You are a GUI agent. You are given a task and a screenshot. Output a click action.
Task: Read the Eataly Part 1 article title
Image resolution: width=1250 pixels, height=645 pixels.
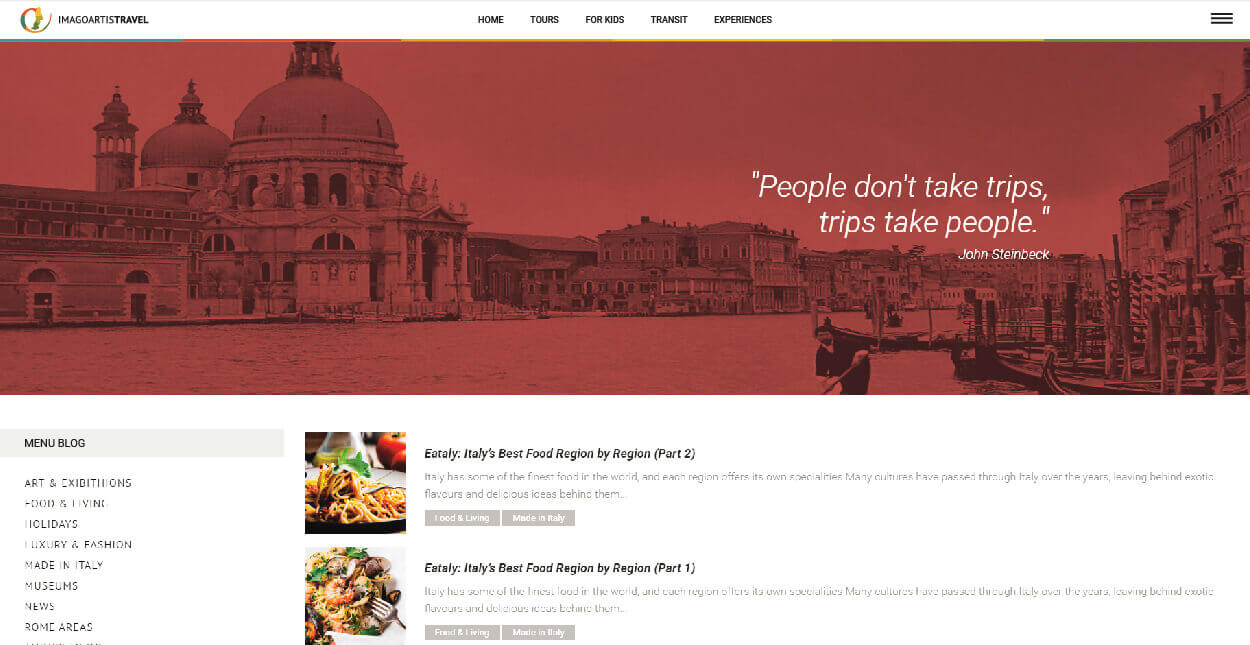pyautogui.click(x=559, y=569)
